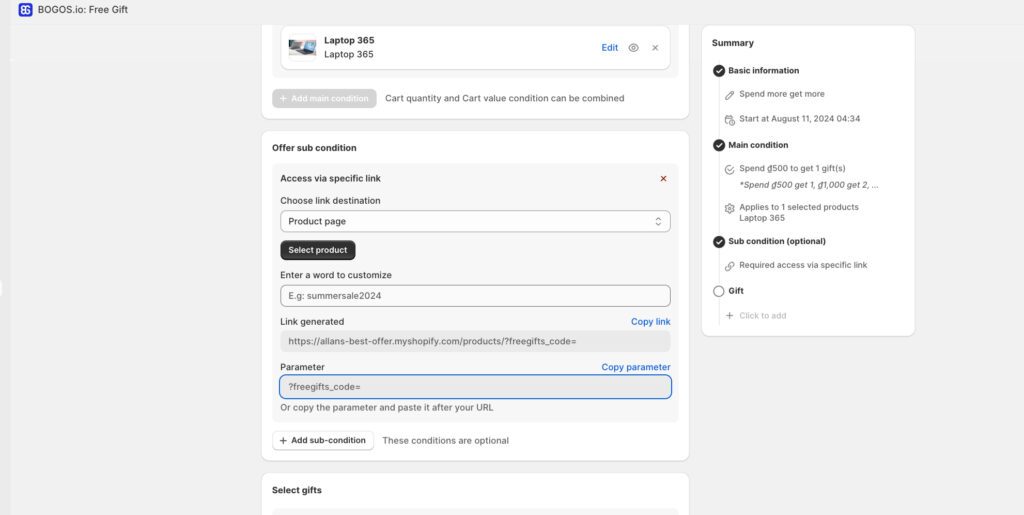This screenshot has width=1024, height=515.
Task: Click the Add sub-condition button
Action: pos(323,441)
